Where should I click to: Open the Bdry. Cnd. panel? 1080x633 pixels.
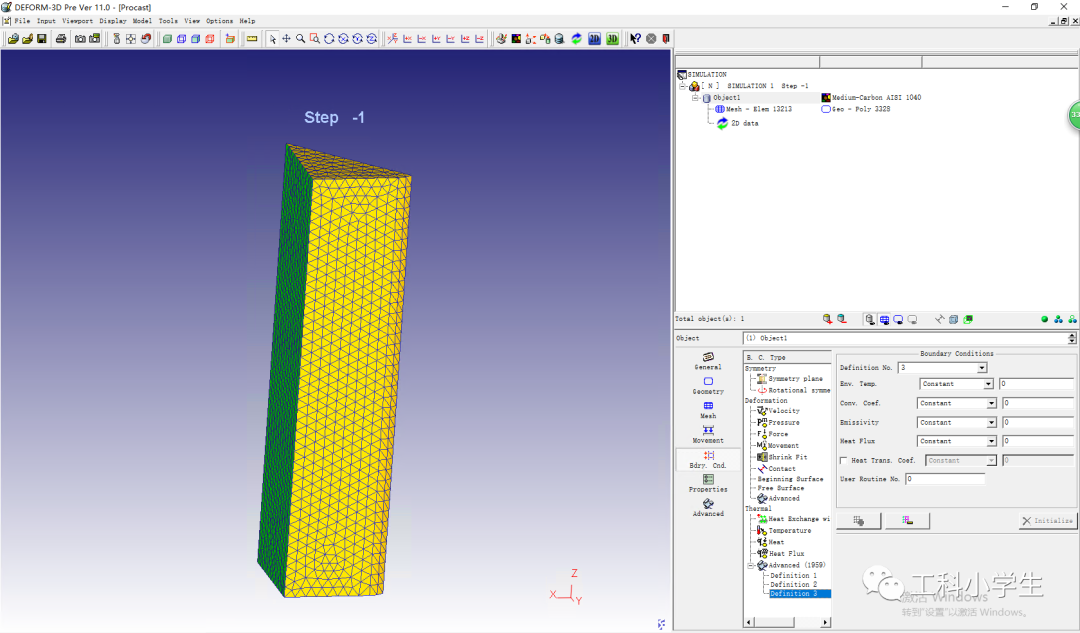tap(708, 459)
